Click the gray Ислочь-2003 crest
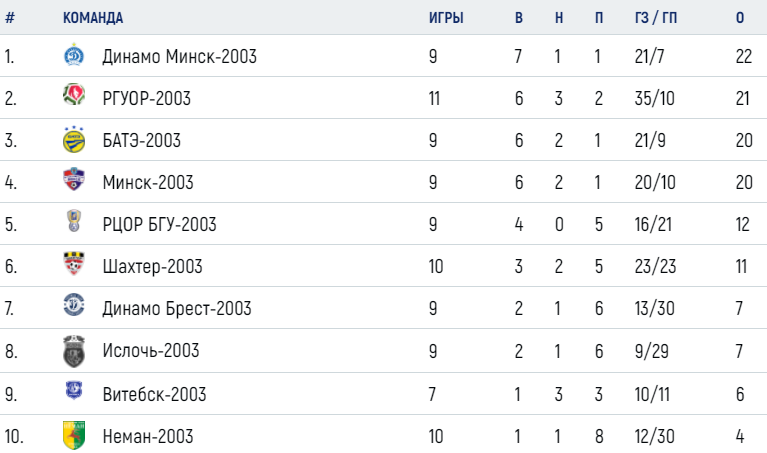The height and width of the screenshot is (453, 767). [74, 351]
